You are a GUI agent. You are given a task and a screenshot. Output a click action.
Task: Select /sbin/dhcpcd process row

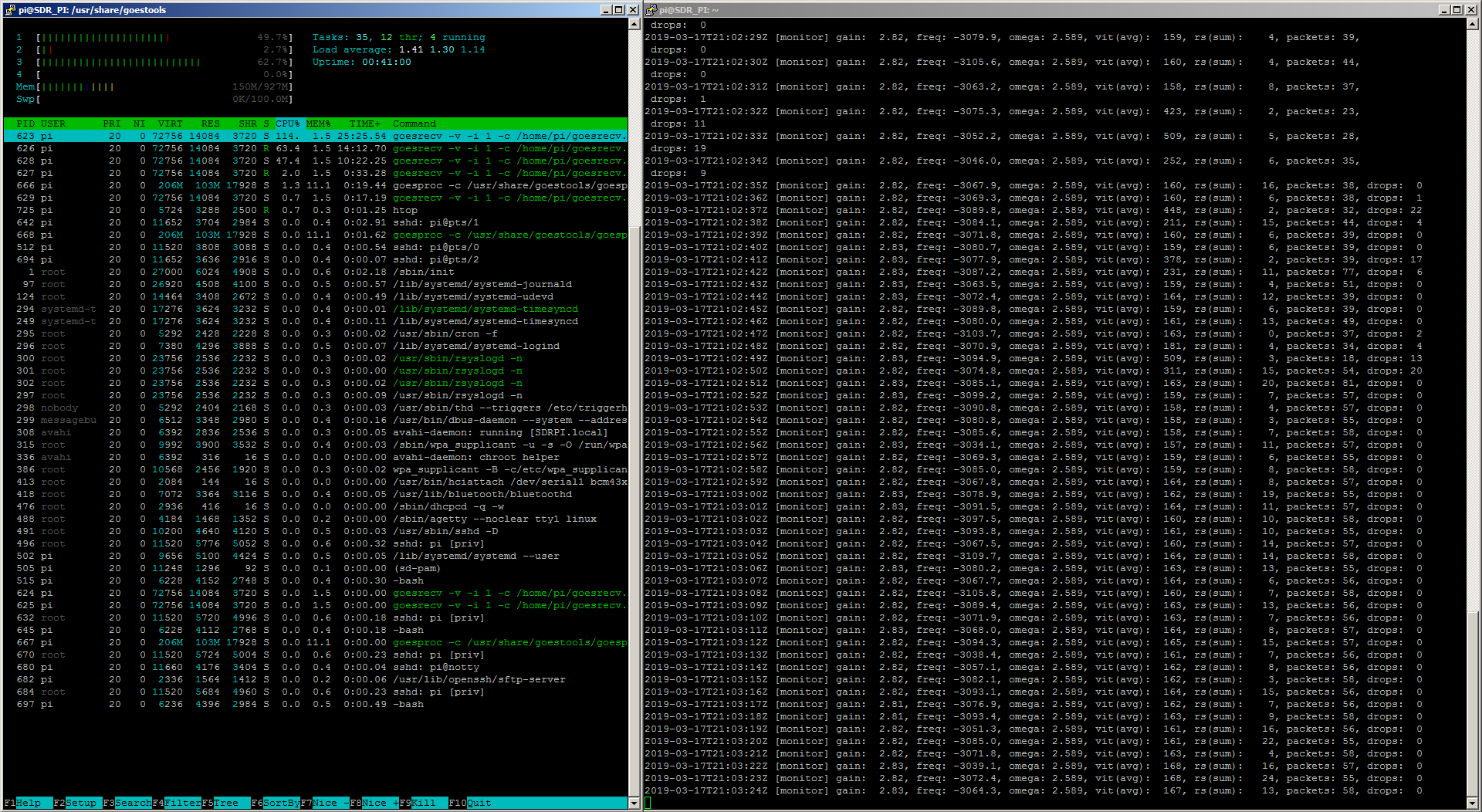[316, 506]
